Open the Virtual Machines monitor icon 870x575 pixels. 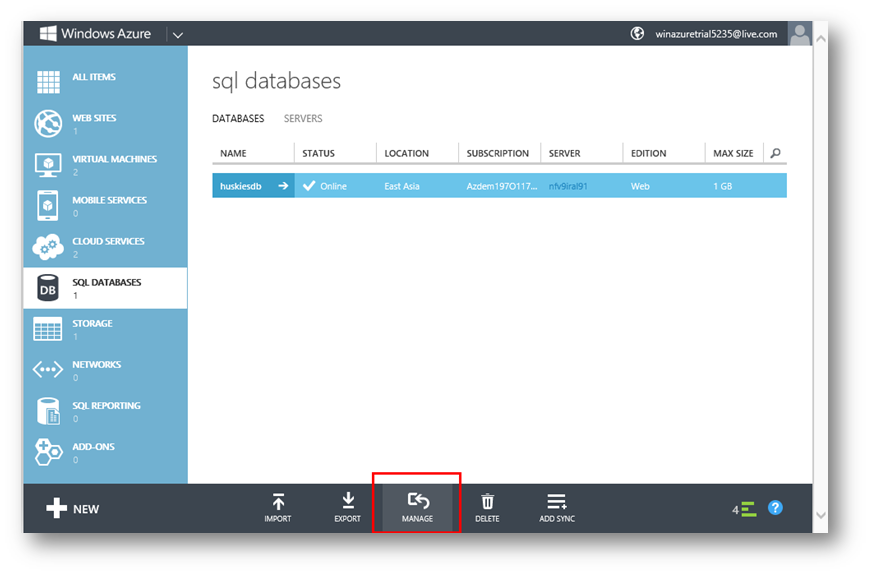coord(48,164)
